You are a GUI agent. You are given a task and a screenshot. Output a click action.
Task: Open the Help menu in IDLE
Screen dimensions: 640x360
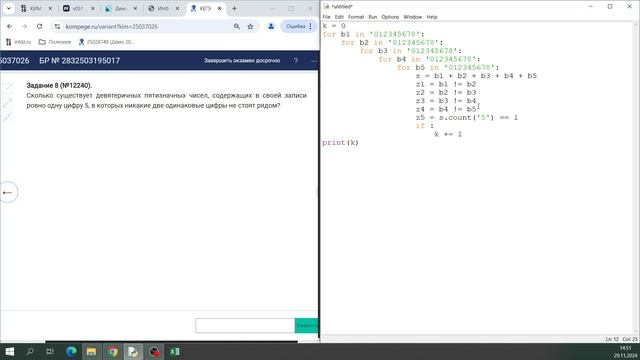coord(432,17)
